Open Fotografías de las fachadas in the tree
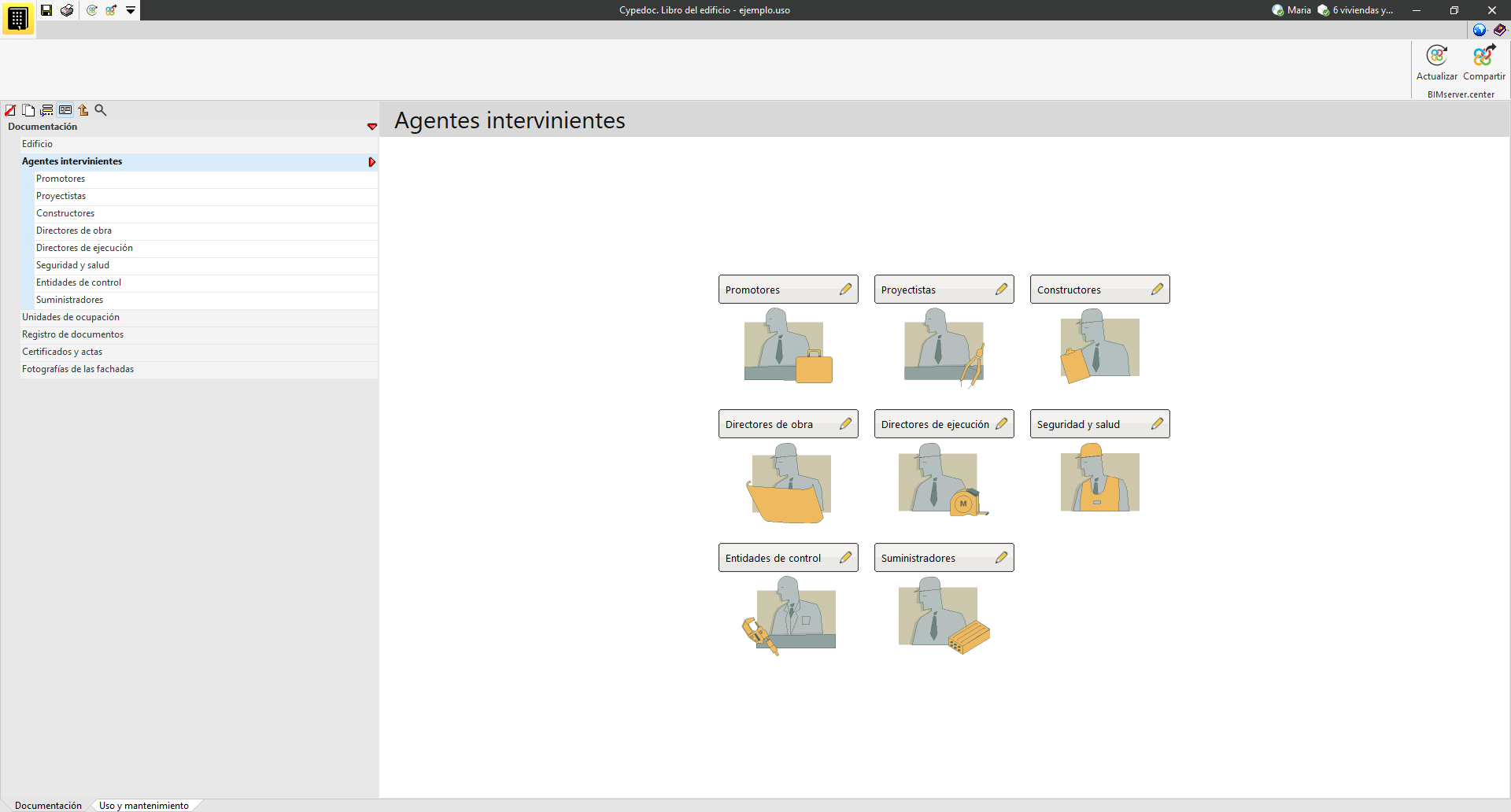Viewport: 1511px width, 812px height. click(199, 369)
